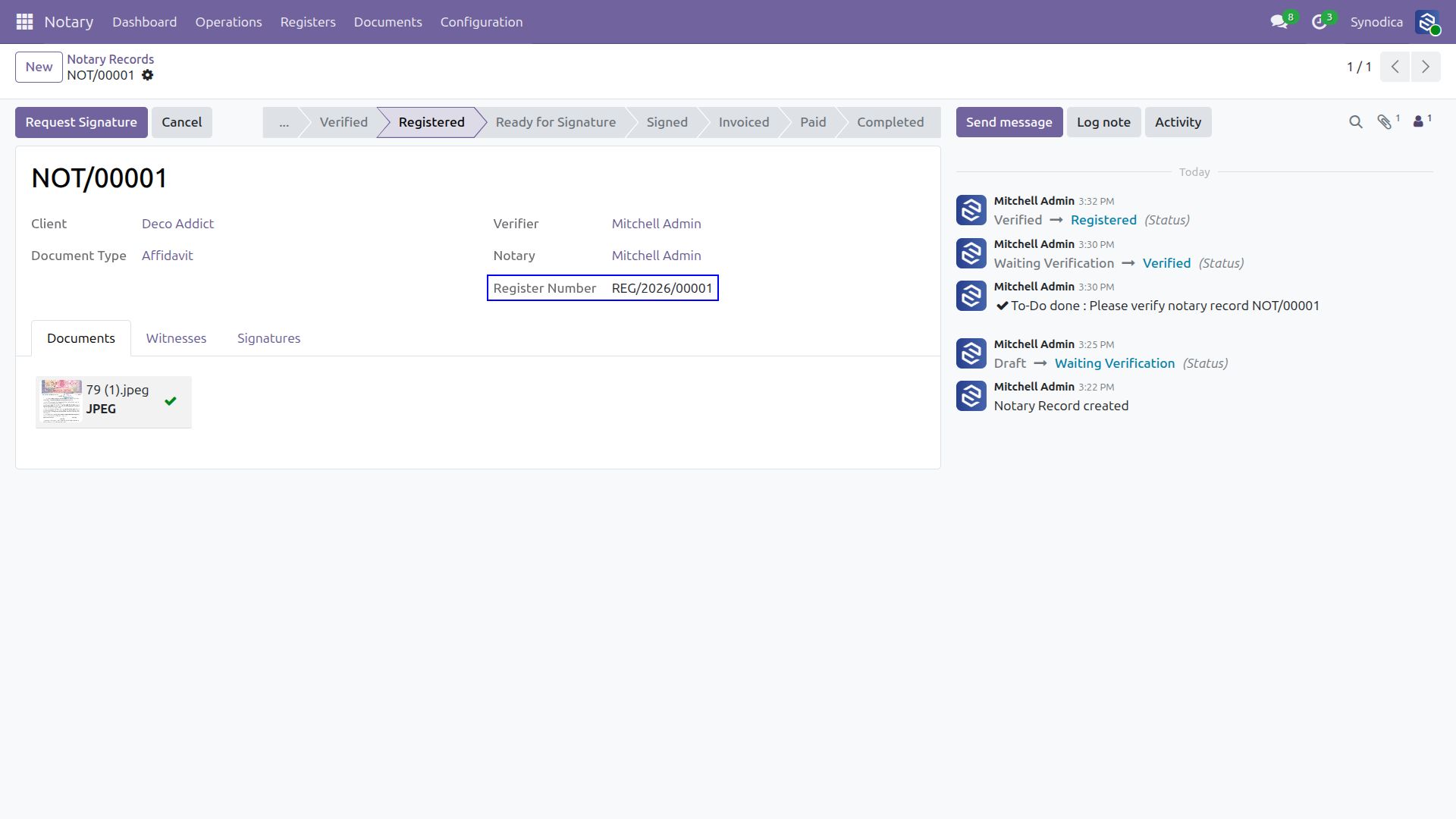Open the Deco Addict client link
The width and height of the screenshot is (1456, 819).
(x=177, y=224)
